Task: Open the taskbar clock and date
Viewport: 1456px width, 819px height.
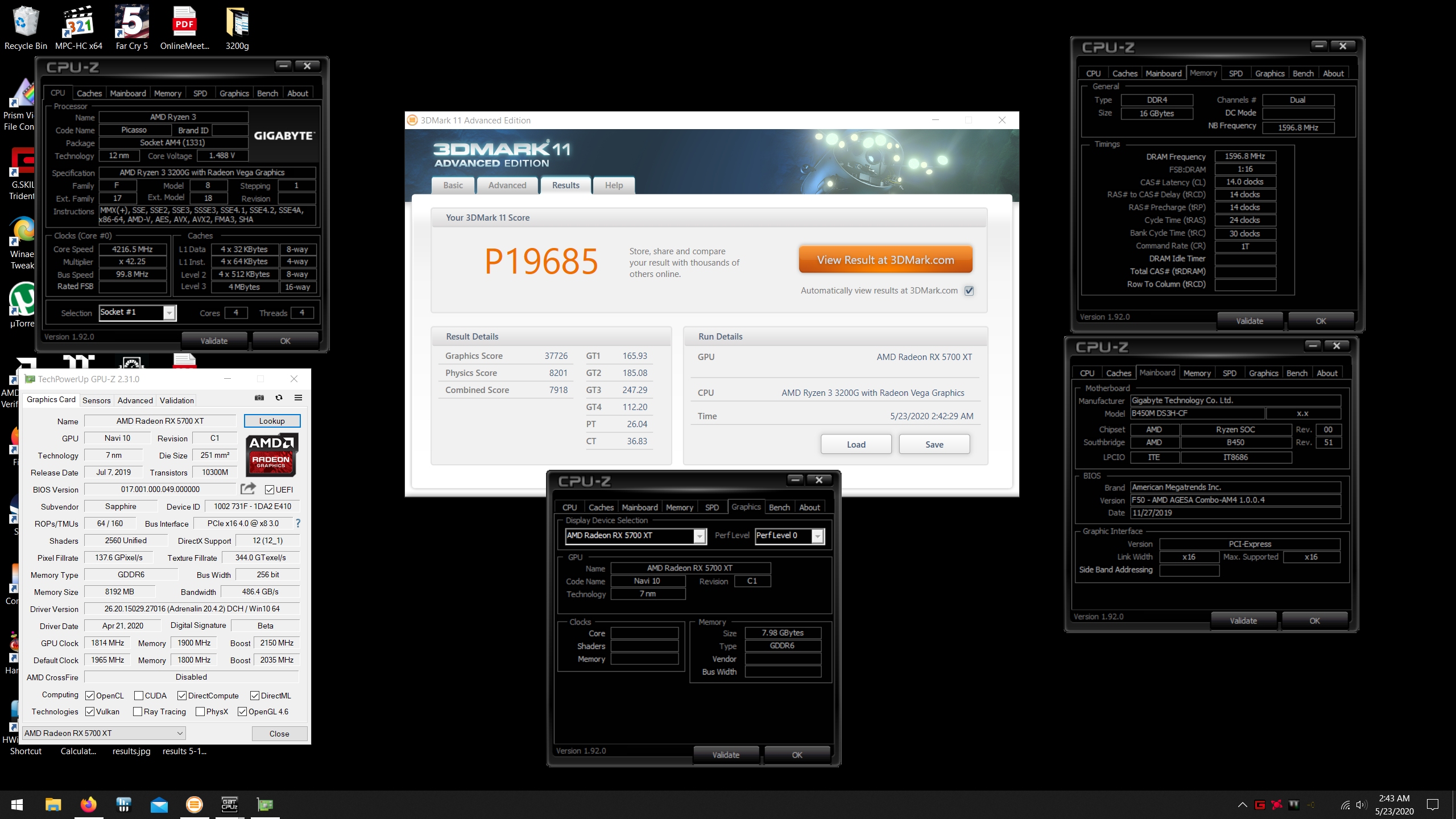Action: (x=1395, y=805)
